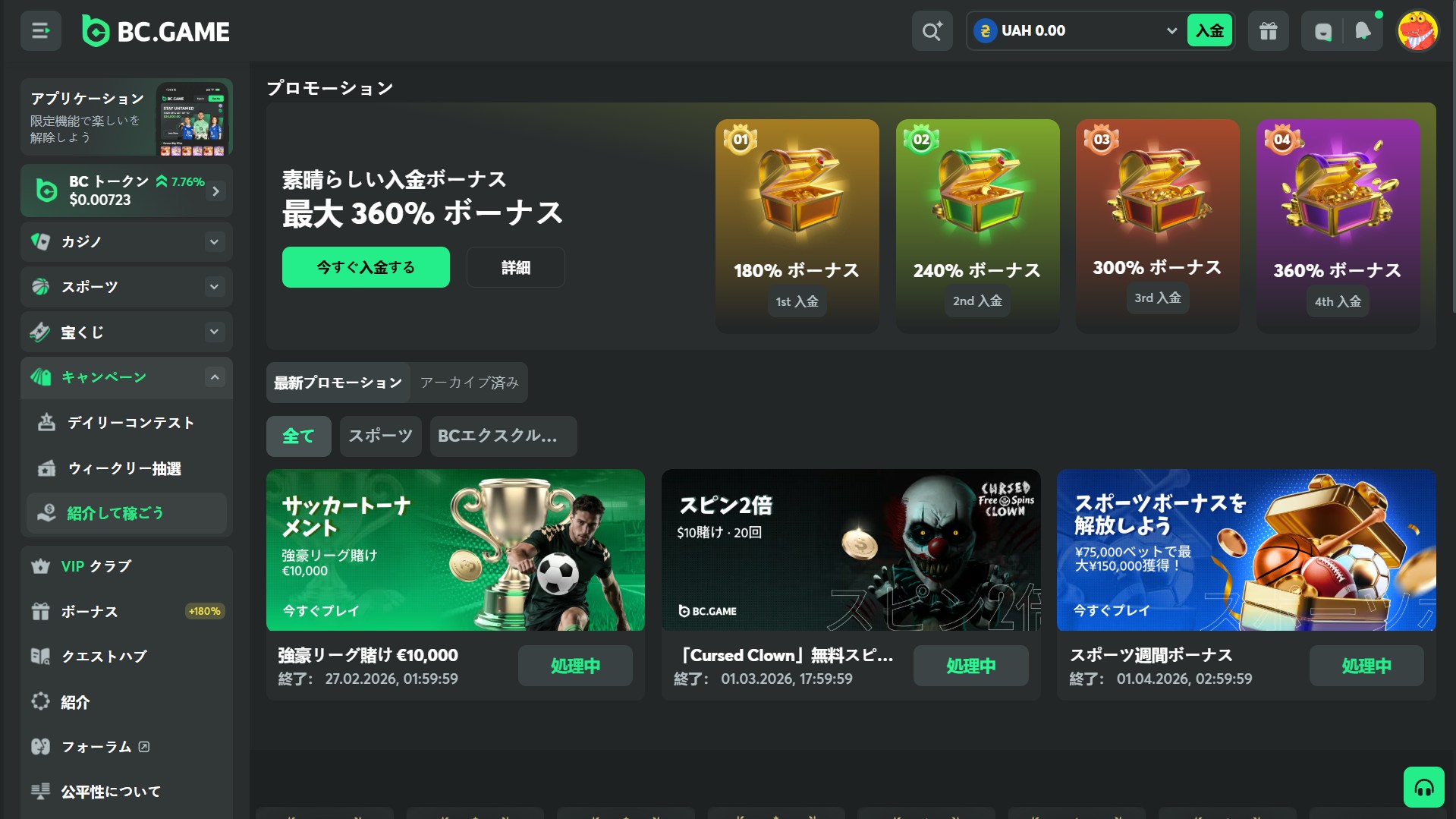Screen dimensions: 1456x819
Task: Open the search icon in the header
Action: pyautogui.click(x=932, y=31)
